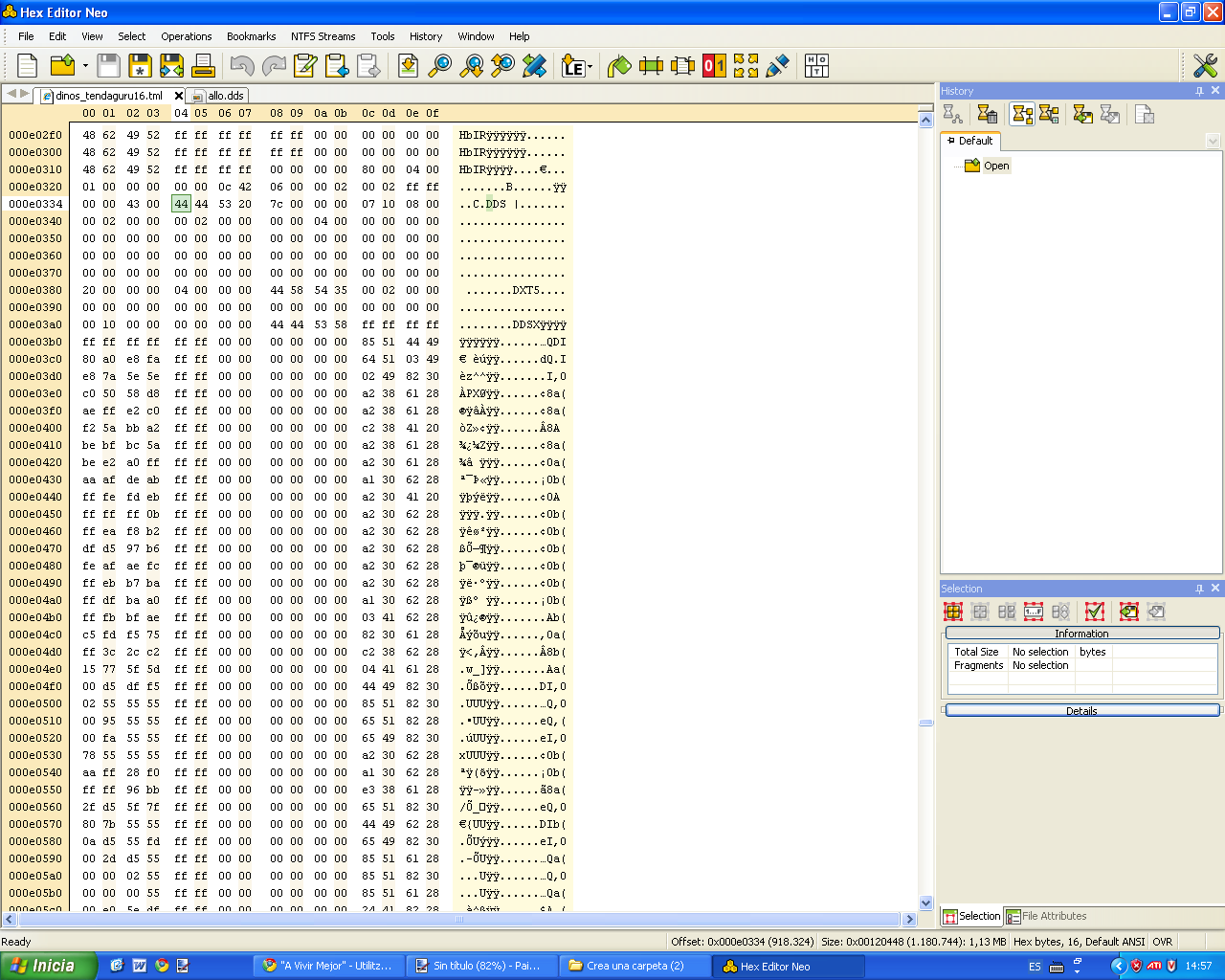Expand the Open file dropdown arrow
1225x980 pixels.
tap(85, 67)
